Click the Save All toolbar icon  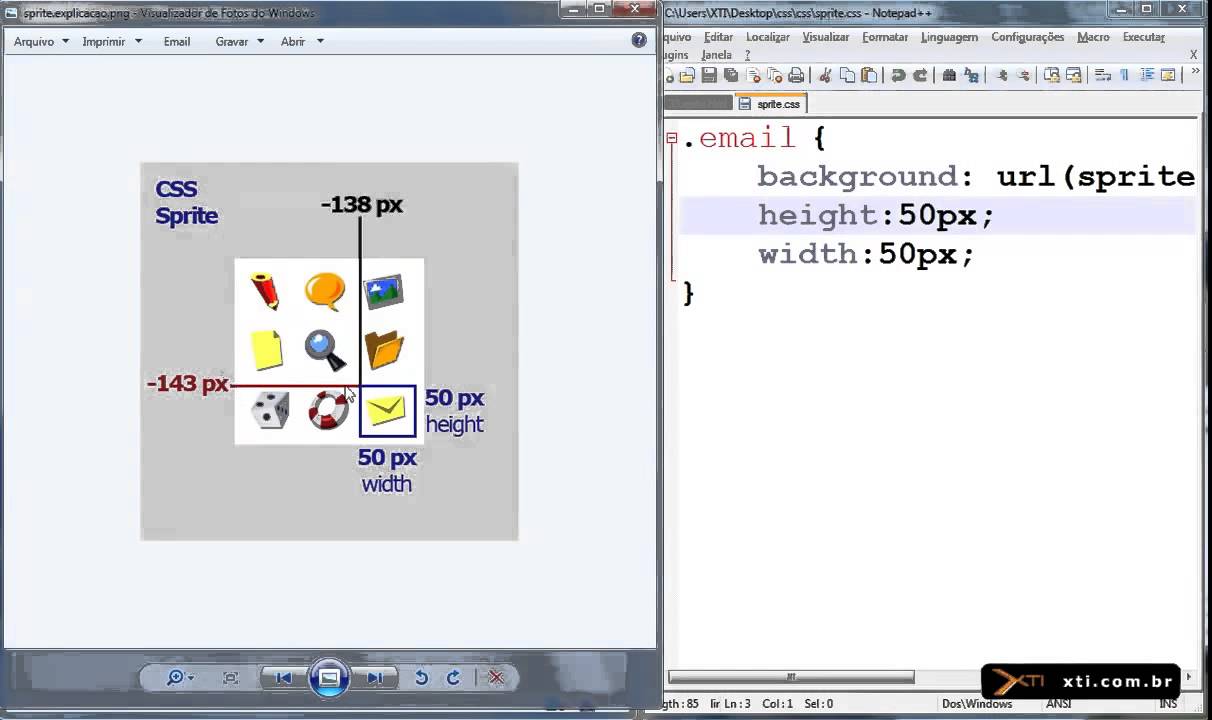[731, 75]
